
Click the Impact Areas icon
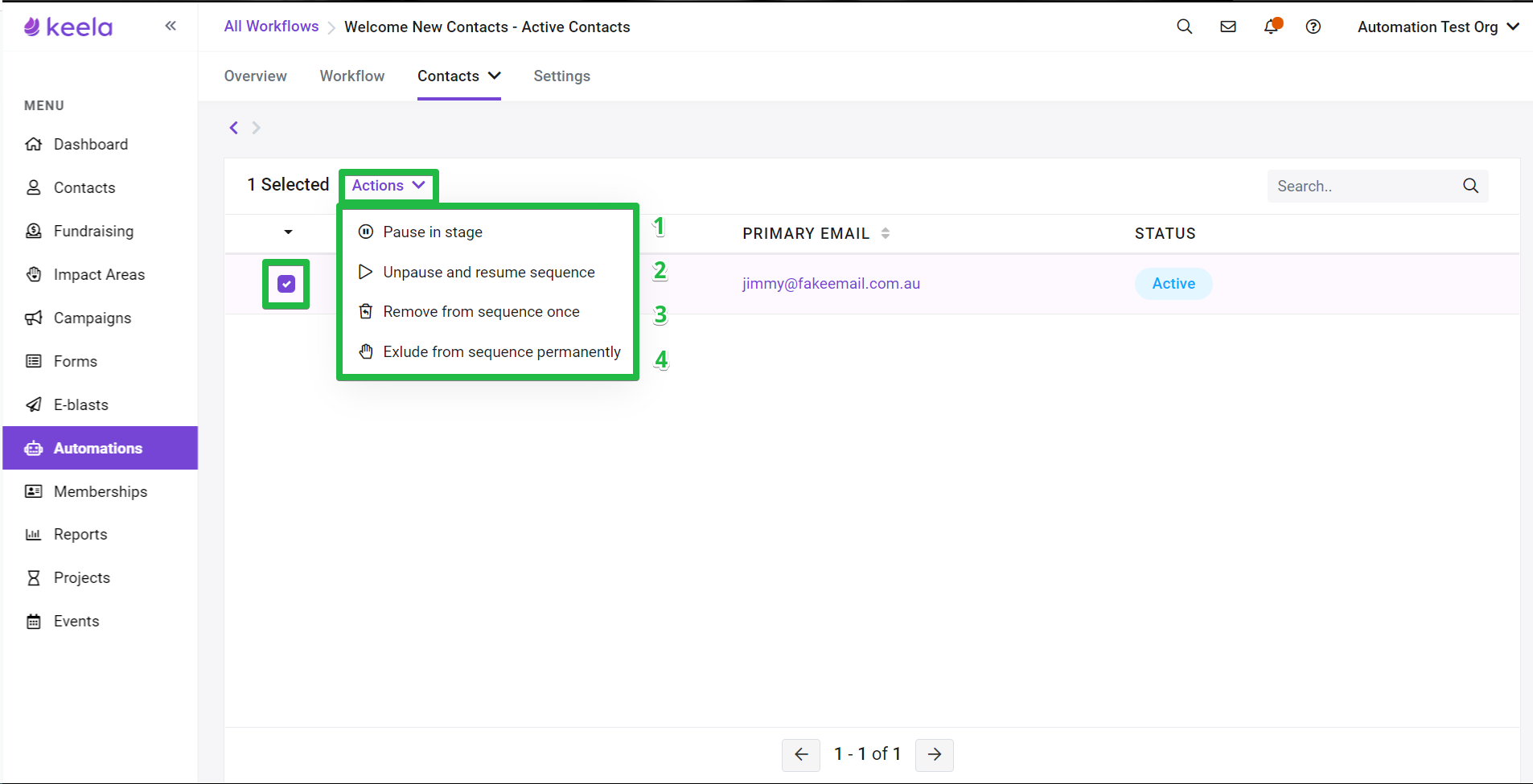(x=34, y=274)
